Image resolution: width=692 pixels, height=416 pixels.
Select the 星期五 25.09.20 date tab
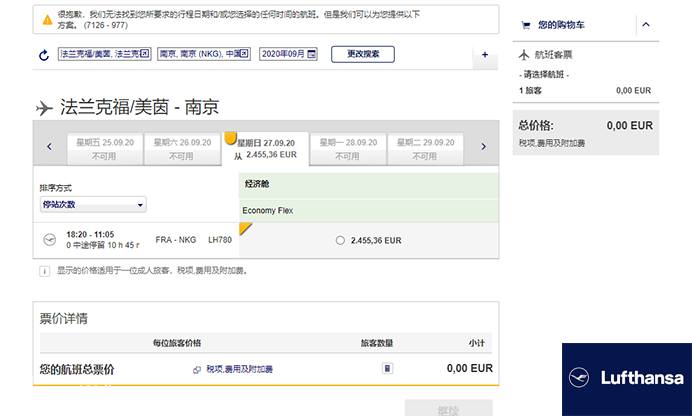(105, 149)
